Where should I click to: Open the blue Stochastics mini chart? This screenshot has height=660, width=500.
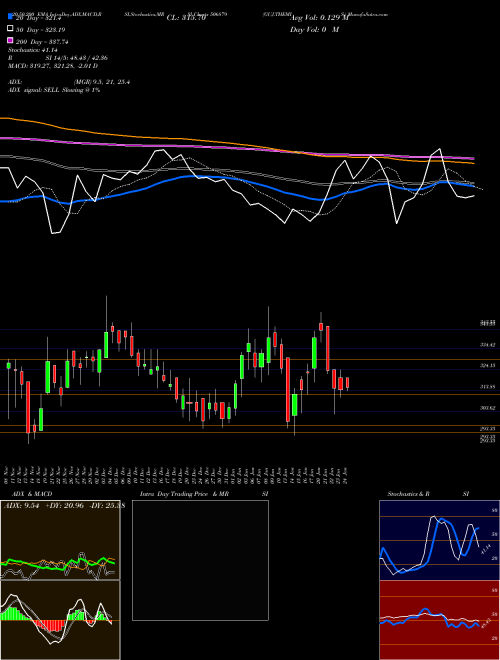coord(439,540)
